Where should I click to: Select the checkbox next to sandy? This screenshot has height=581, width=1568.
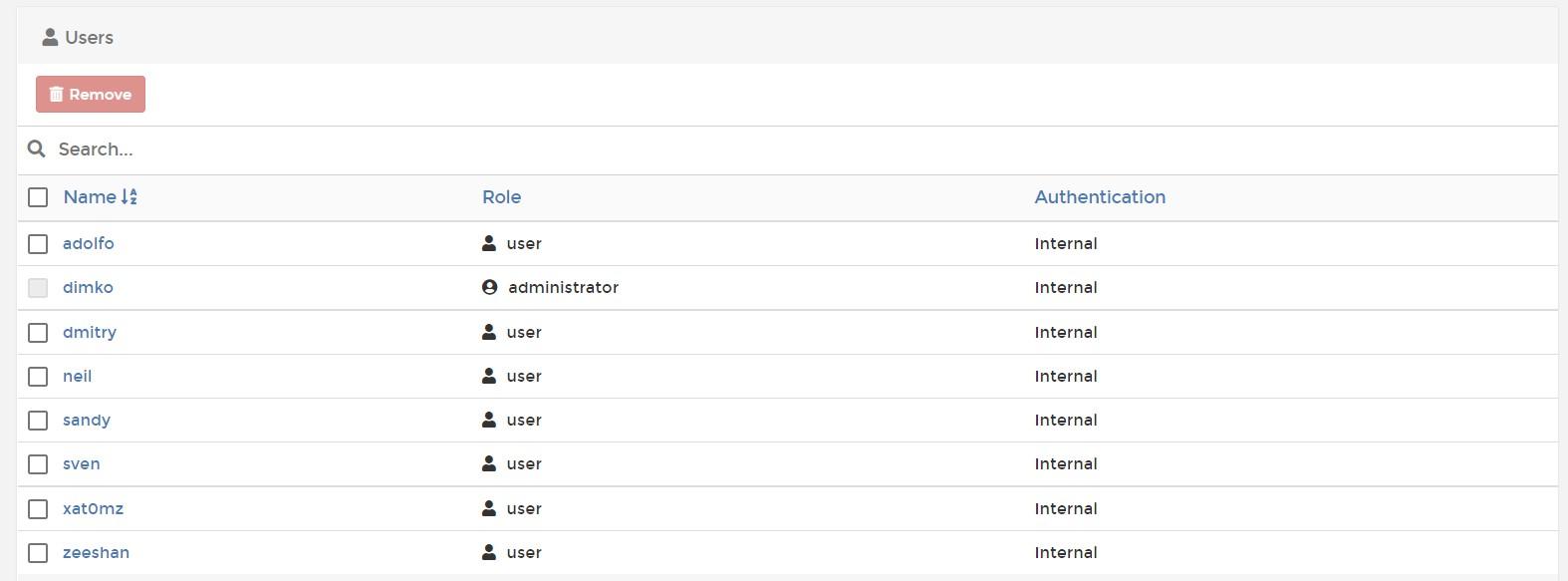(38, 421)
